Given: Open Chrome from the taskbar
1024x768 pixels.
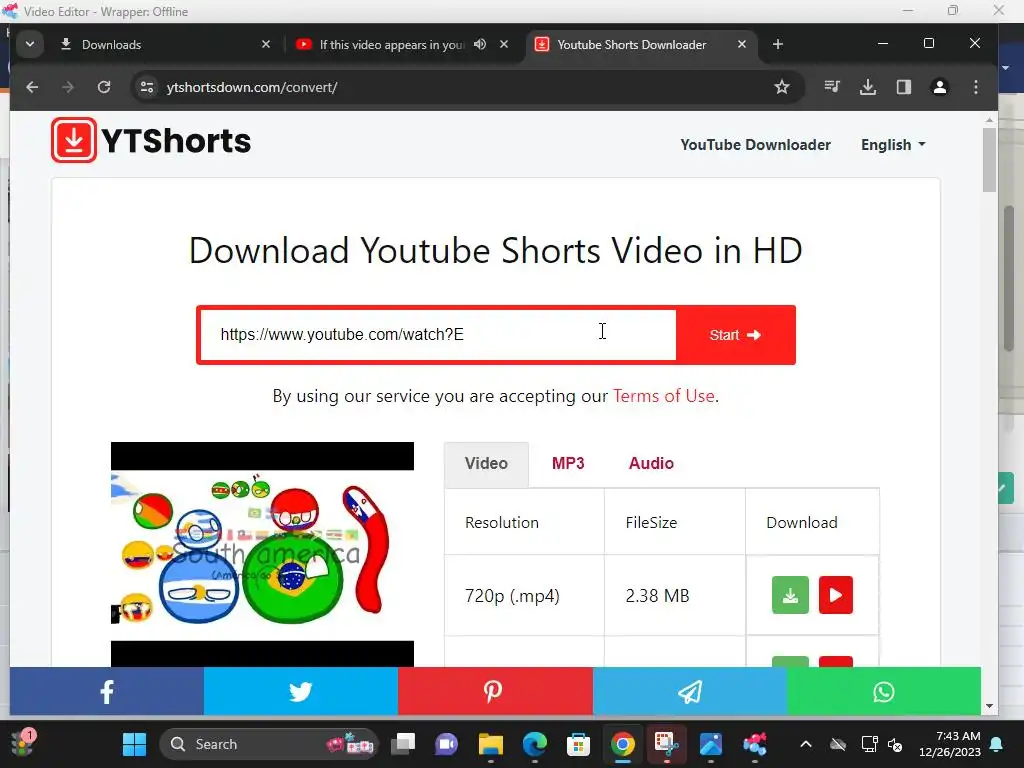Looking at the screenshot, I should pyautogui.click(x=622, y=744).
